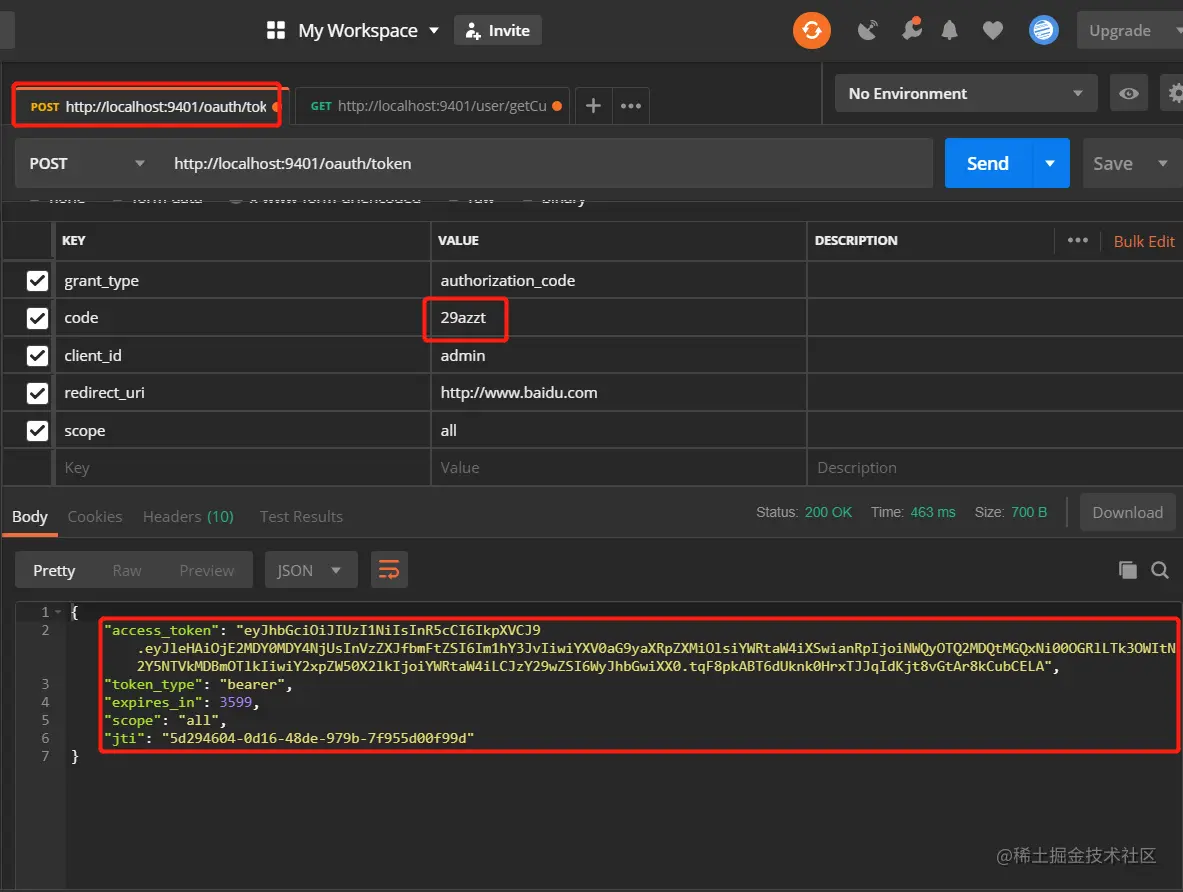Click the jti value in response
1183x892 pixels.
318,738
